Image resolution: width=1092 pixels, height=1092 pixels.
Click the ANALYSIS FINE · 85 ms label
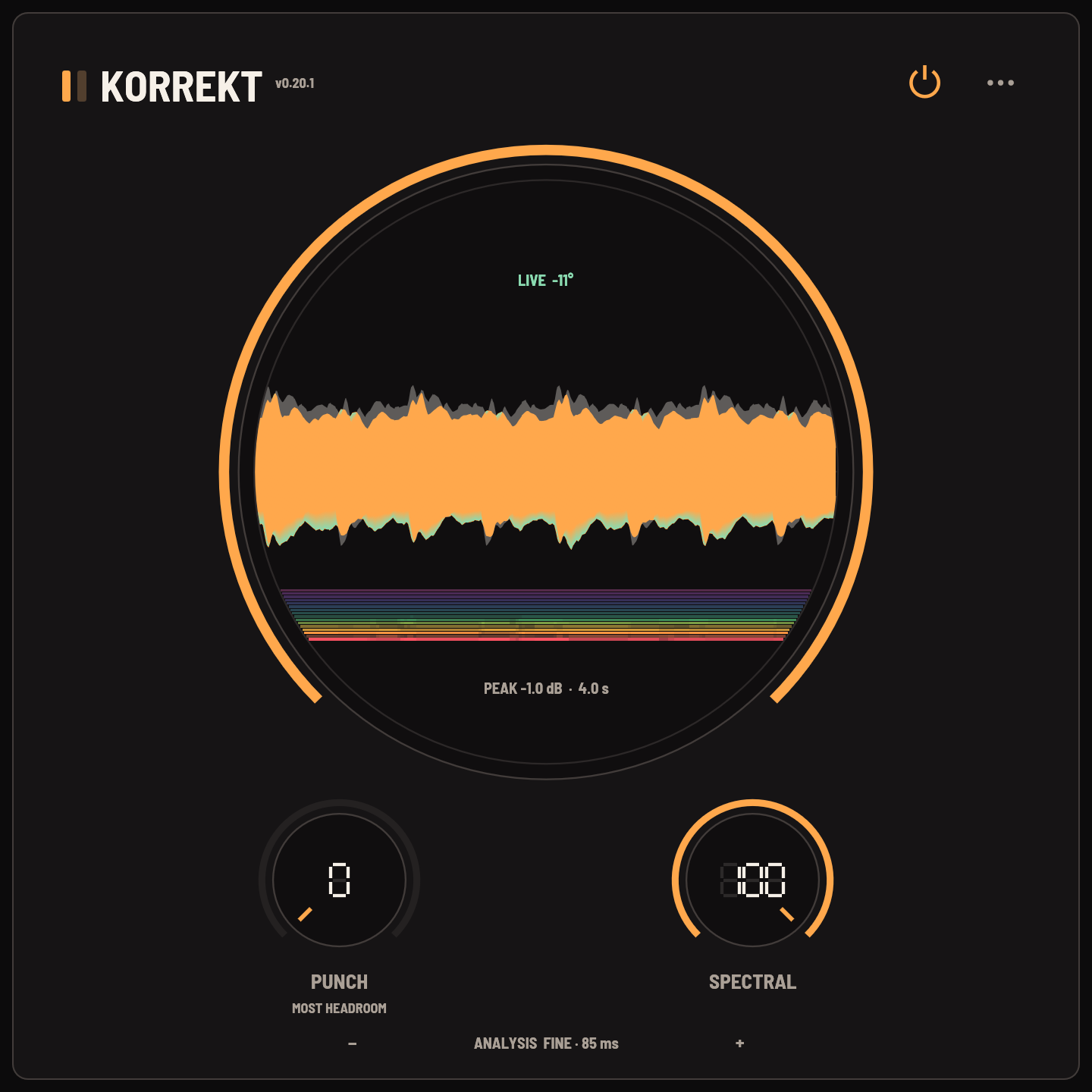point(546,1043)
